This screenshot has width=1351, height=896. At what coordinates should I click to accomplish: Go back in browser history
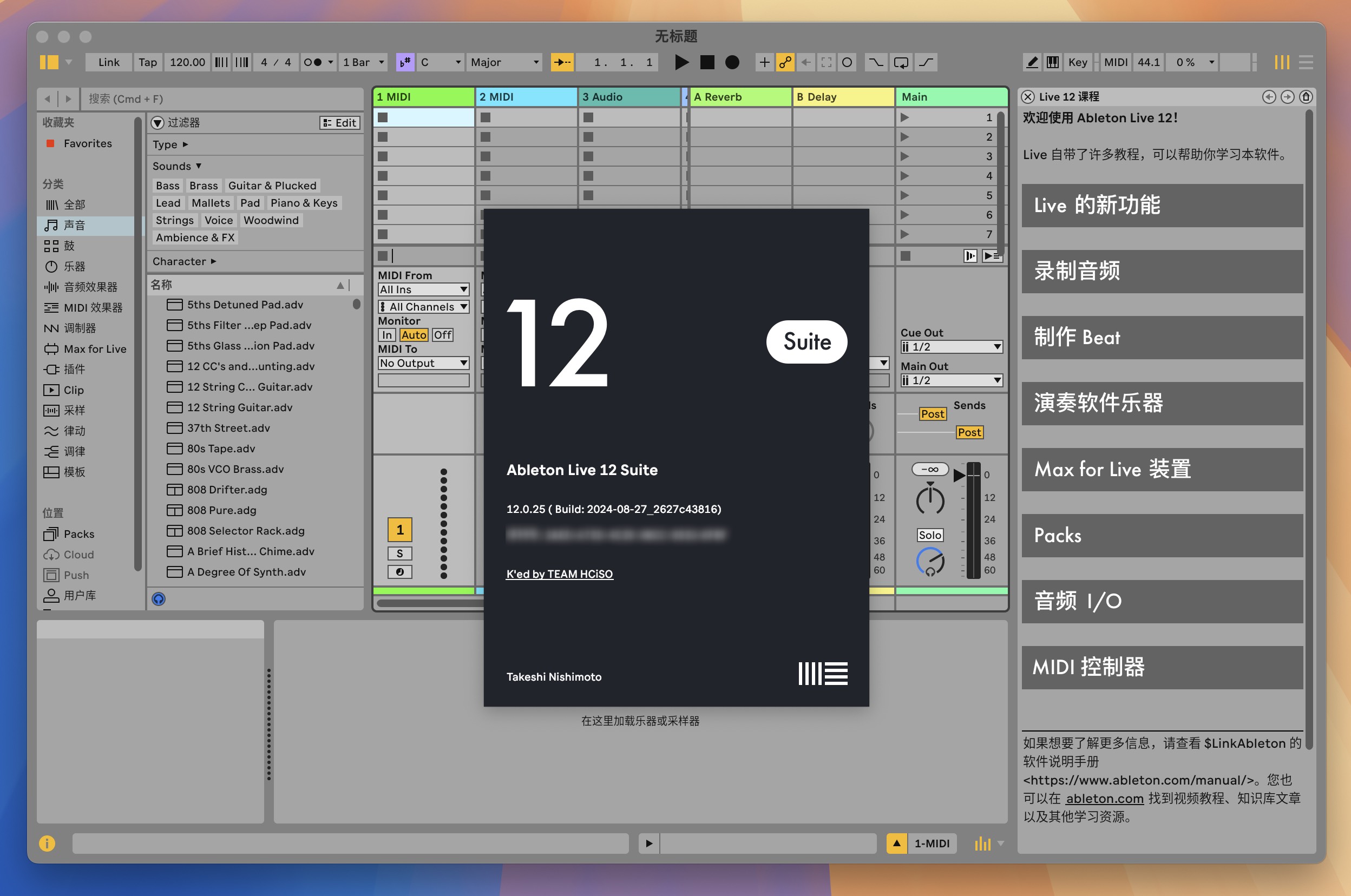coord(48,99)
